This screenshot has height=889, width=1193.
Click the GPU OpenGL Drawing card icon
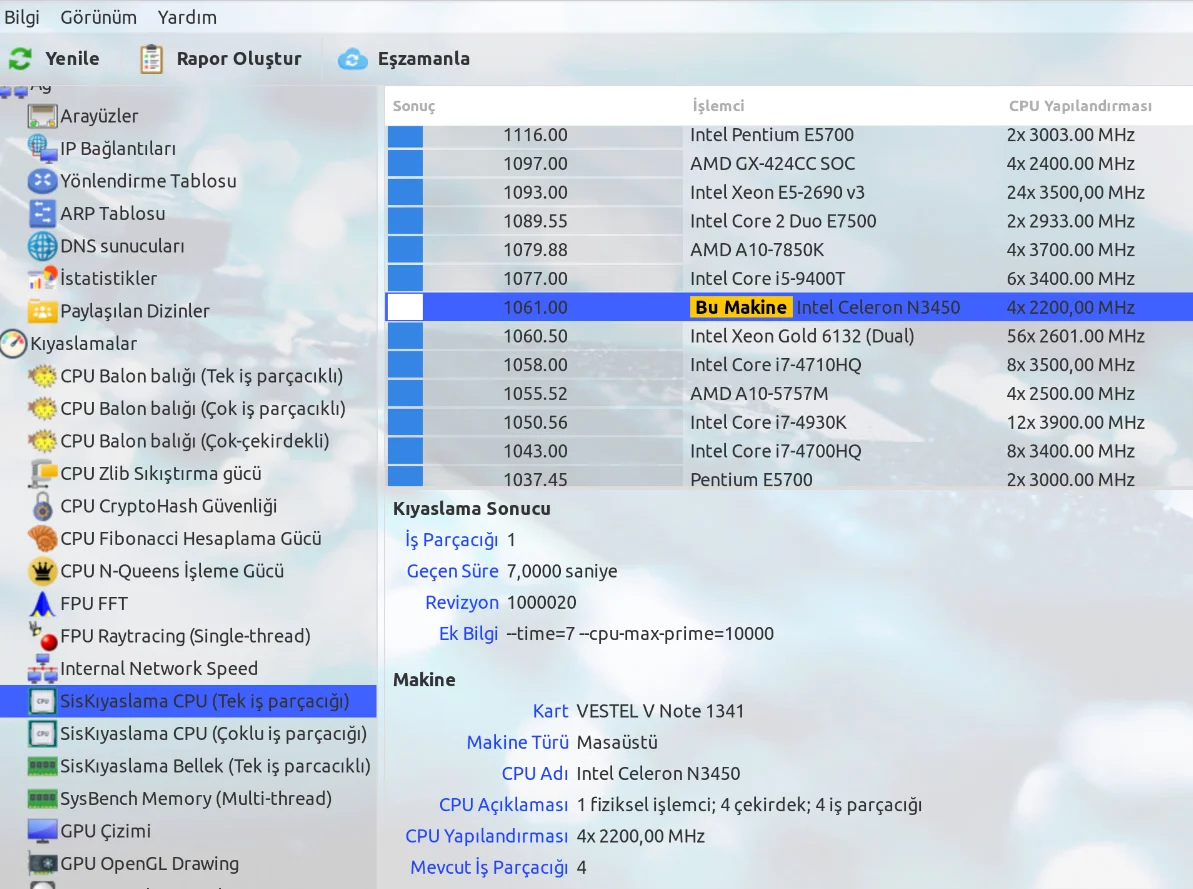point(43,864)
